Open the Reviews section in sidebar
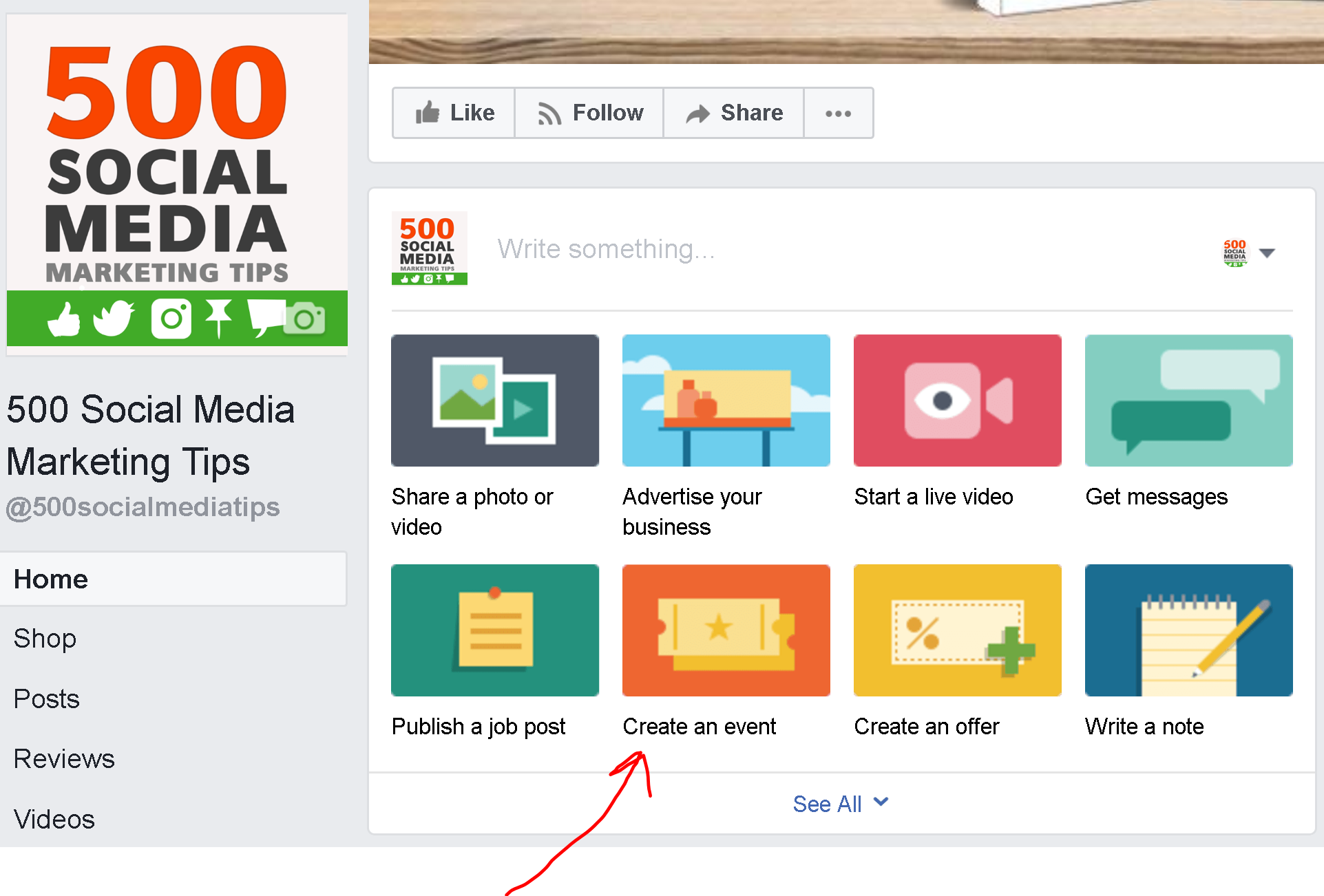 tap(64, 759)
